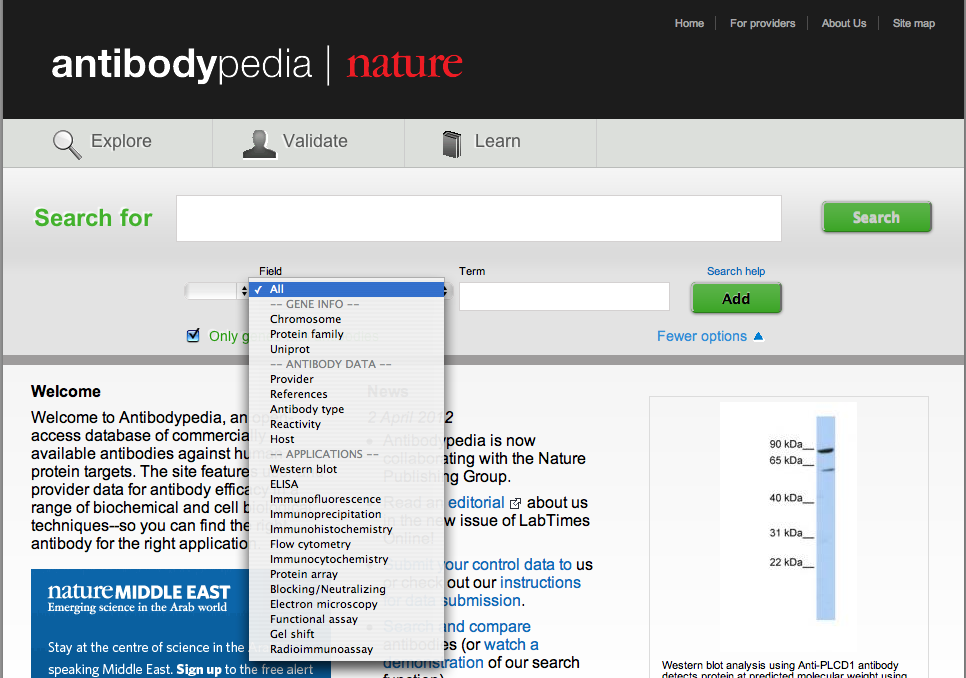Click the instructions link in News section
Screen dimensions: 966x678
[541, 582]
